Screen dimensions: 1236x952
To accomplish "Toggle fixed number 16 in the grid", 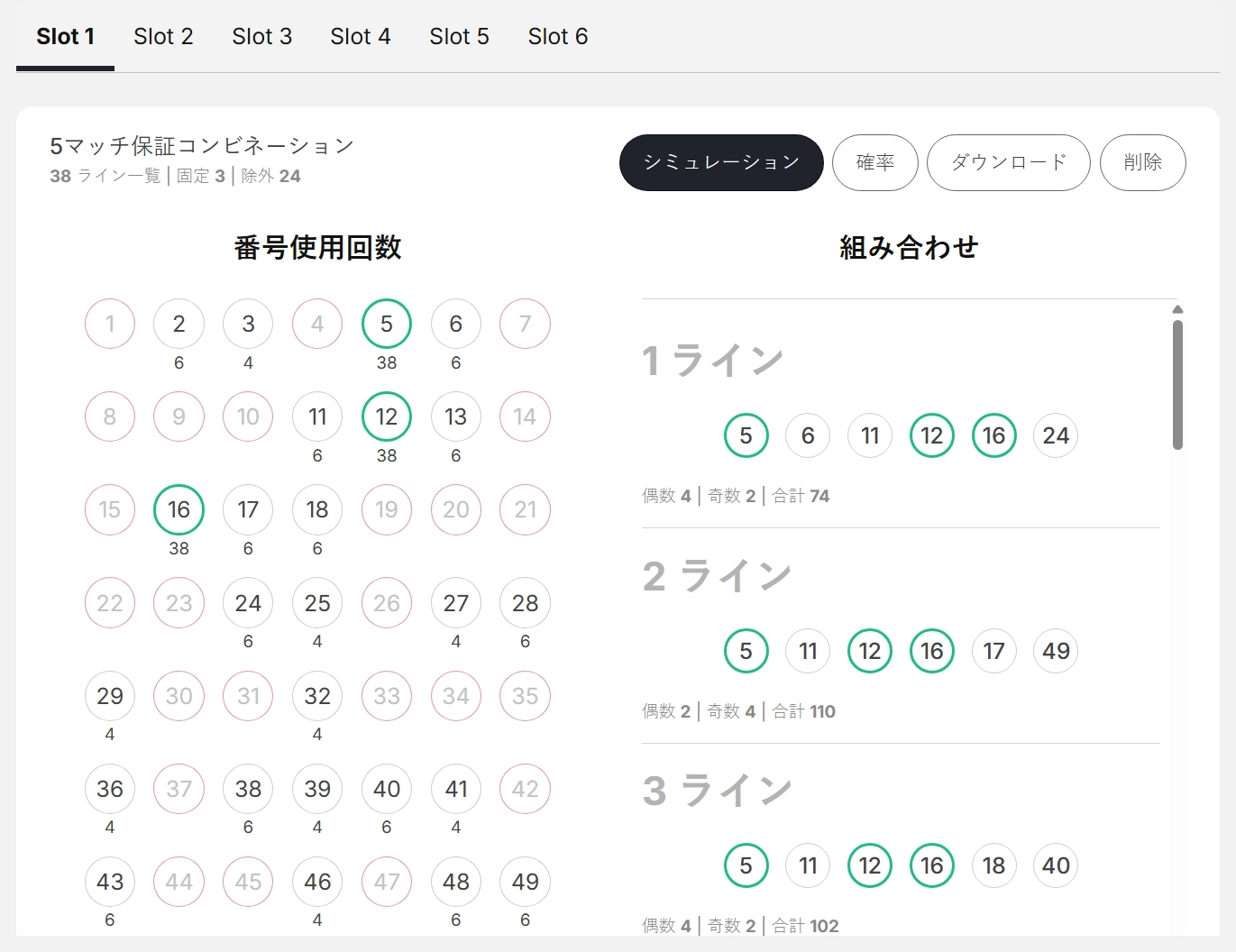I will pos(179,509).
